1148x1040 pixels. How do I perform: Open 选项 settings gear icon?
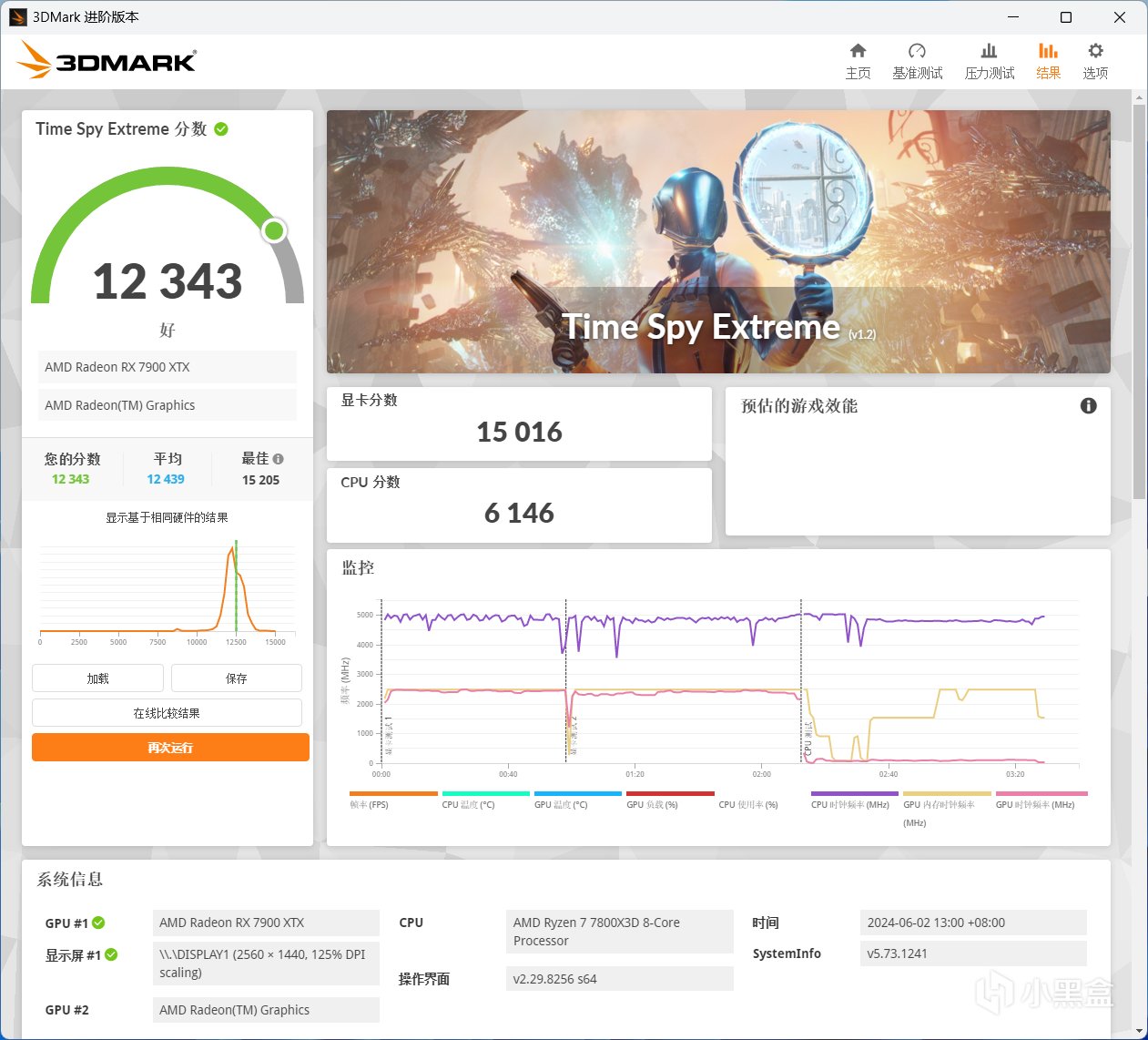click(1095, 51)
